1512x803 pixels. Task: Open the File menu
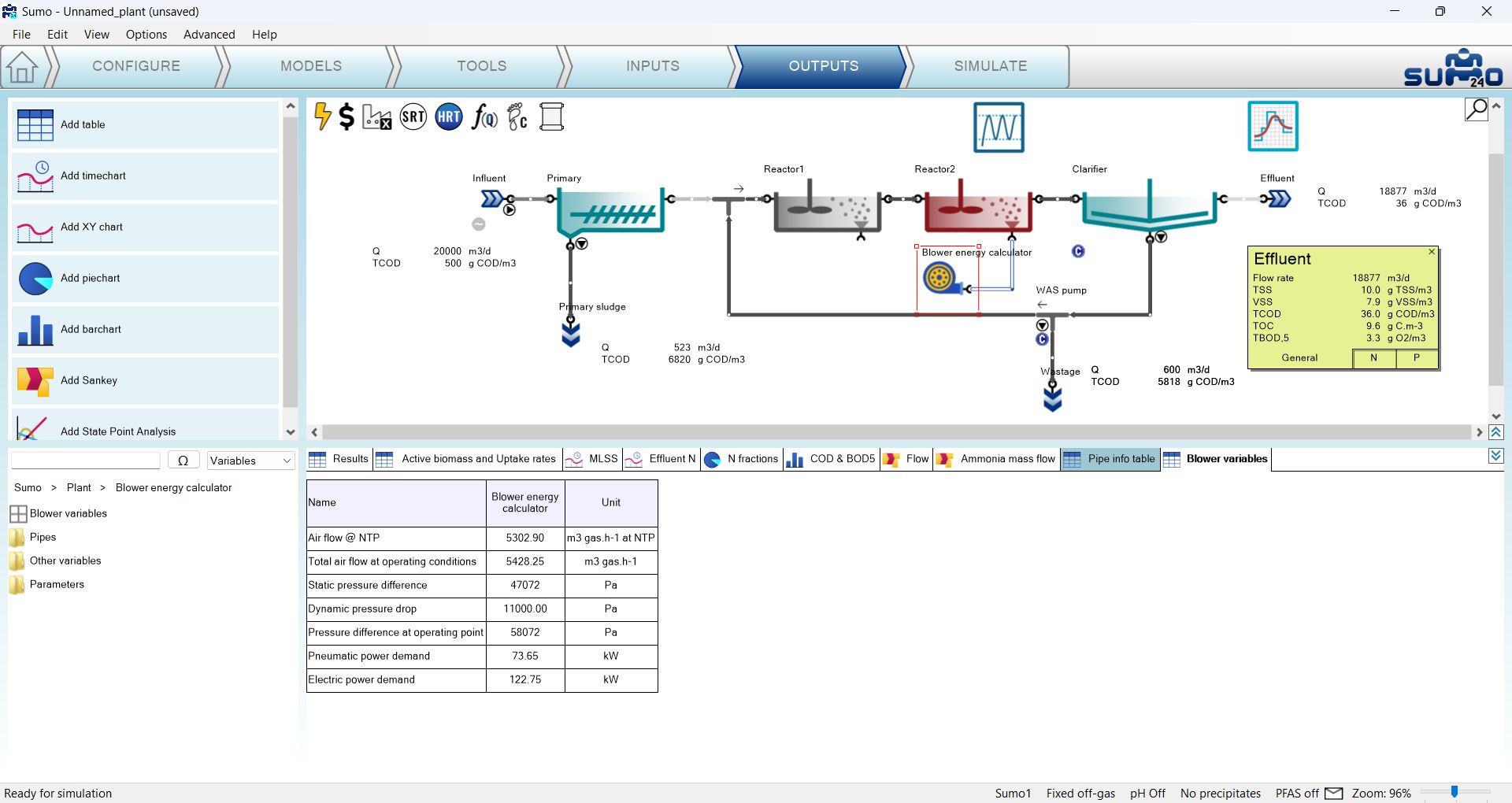click(x=21, y=35)
